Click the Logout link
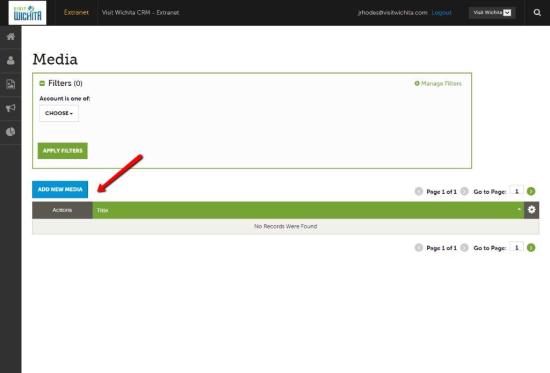Viewport: 550px width, 373px height. pyautogui.click(x=441, y=13)
